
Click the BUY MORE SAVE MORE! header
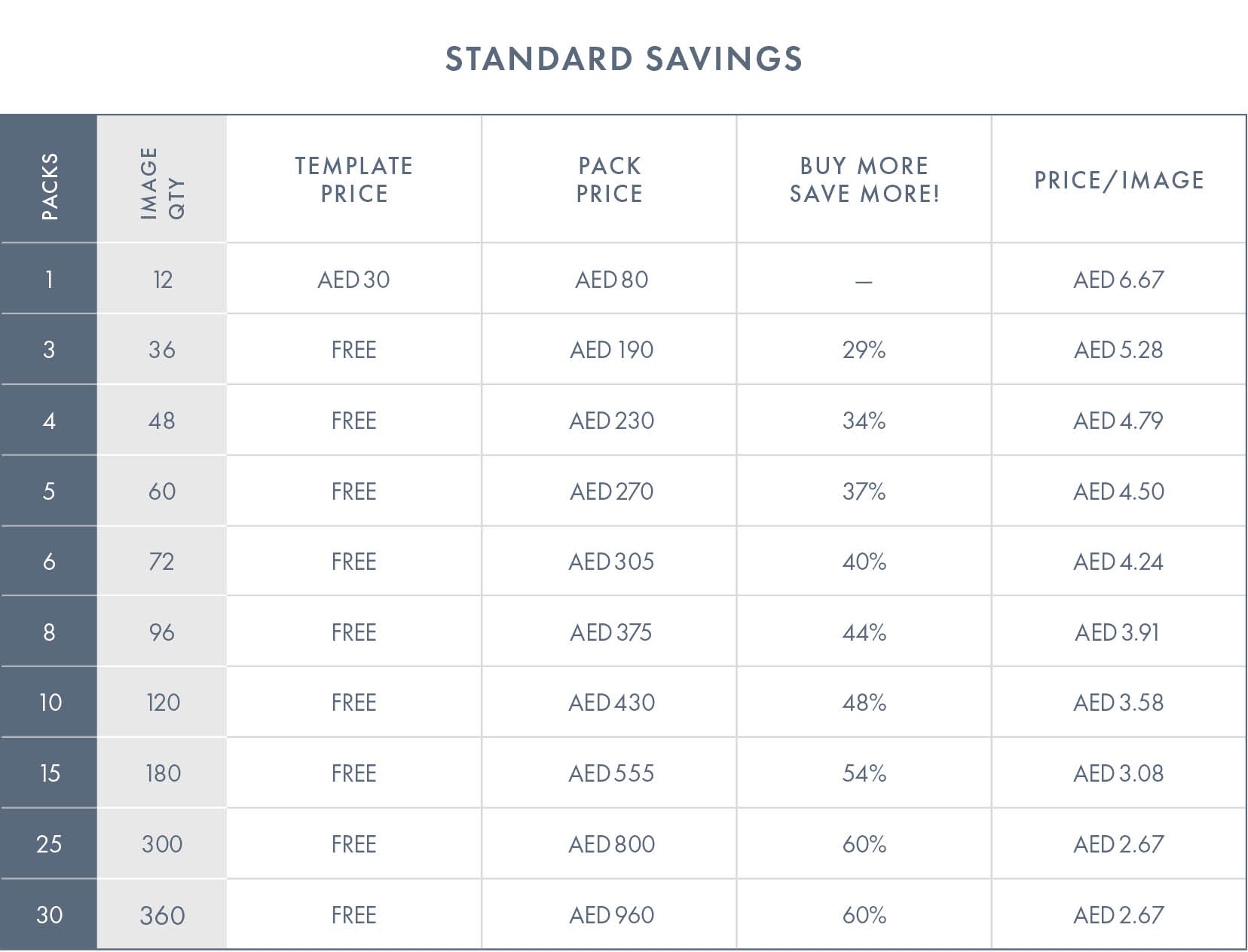[x=864, y=179]
